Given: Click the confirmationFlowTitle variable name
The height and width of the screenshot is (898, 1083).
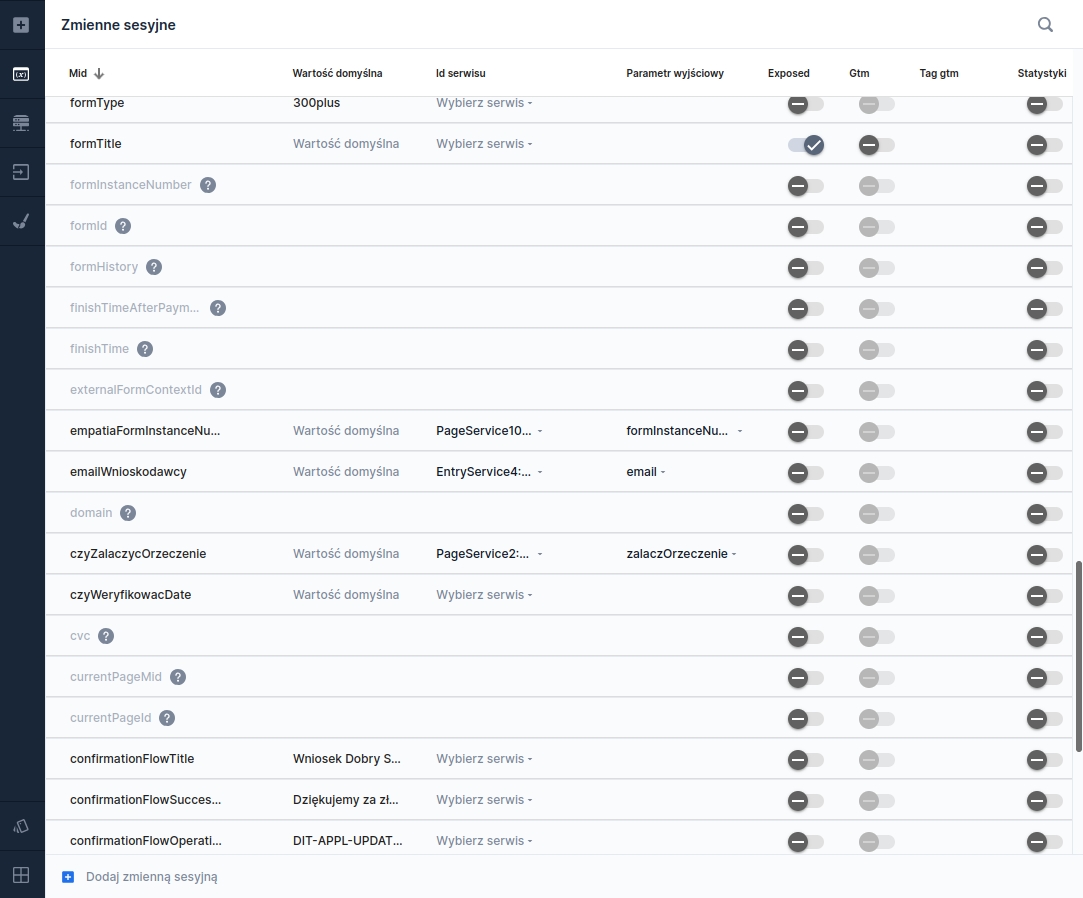Looking at the screenshot, I should (x=132, y=759).
